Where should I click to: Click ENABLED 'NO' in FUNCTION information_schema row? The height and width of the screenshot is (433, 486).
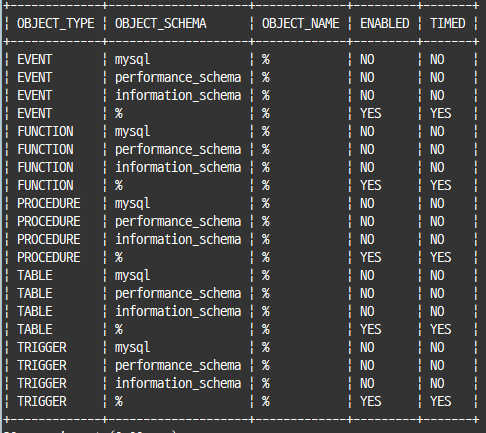(x=367, y=168)
